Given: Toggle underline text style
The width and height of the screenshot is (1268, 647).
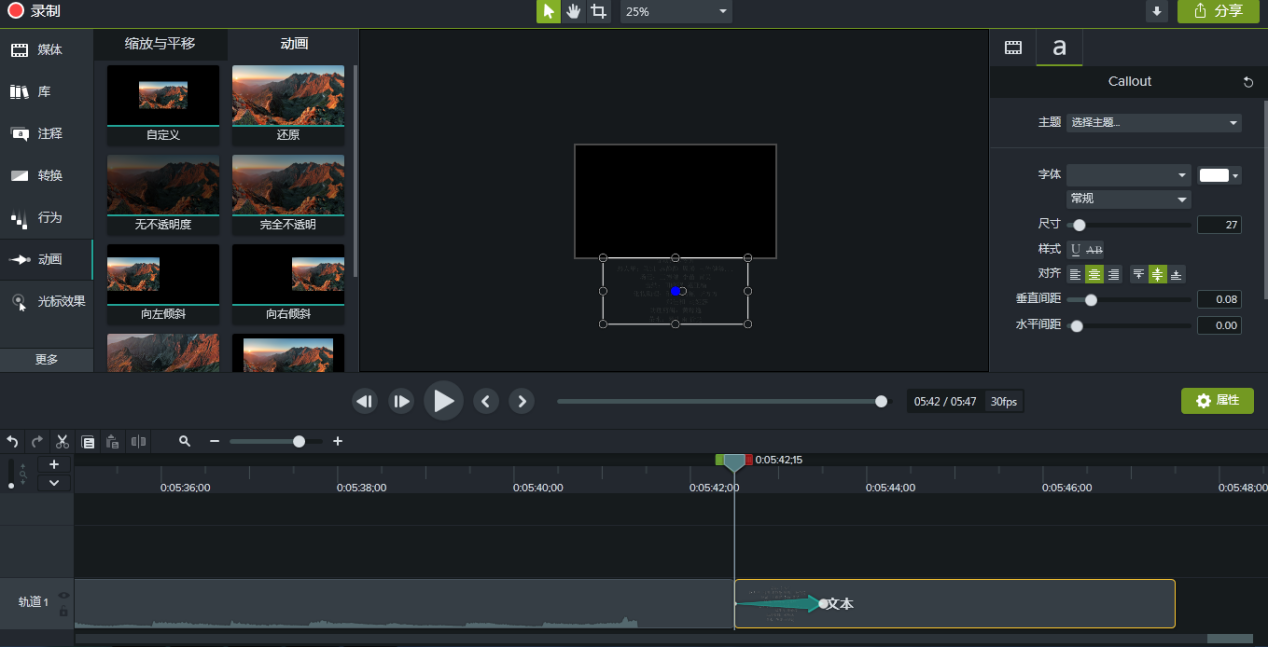Looking at the screenshot, I should point(1076,249).
